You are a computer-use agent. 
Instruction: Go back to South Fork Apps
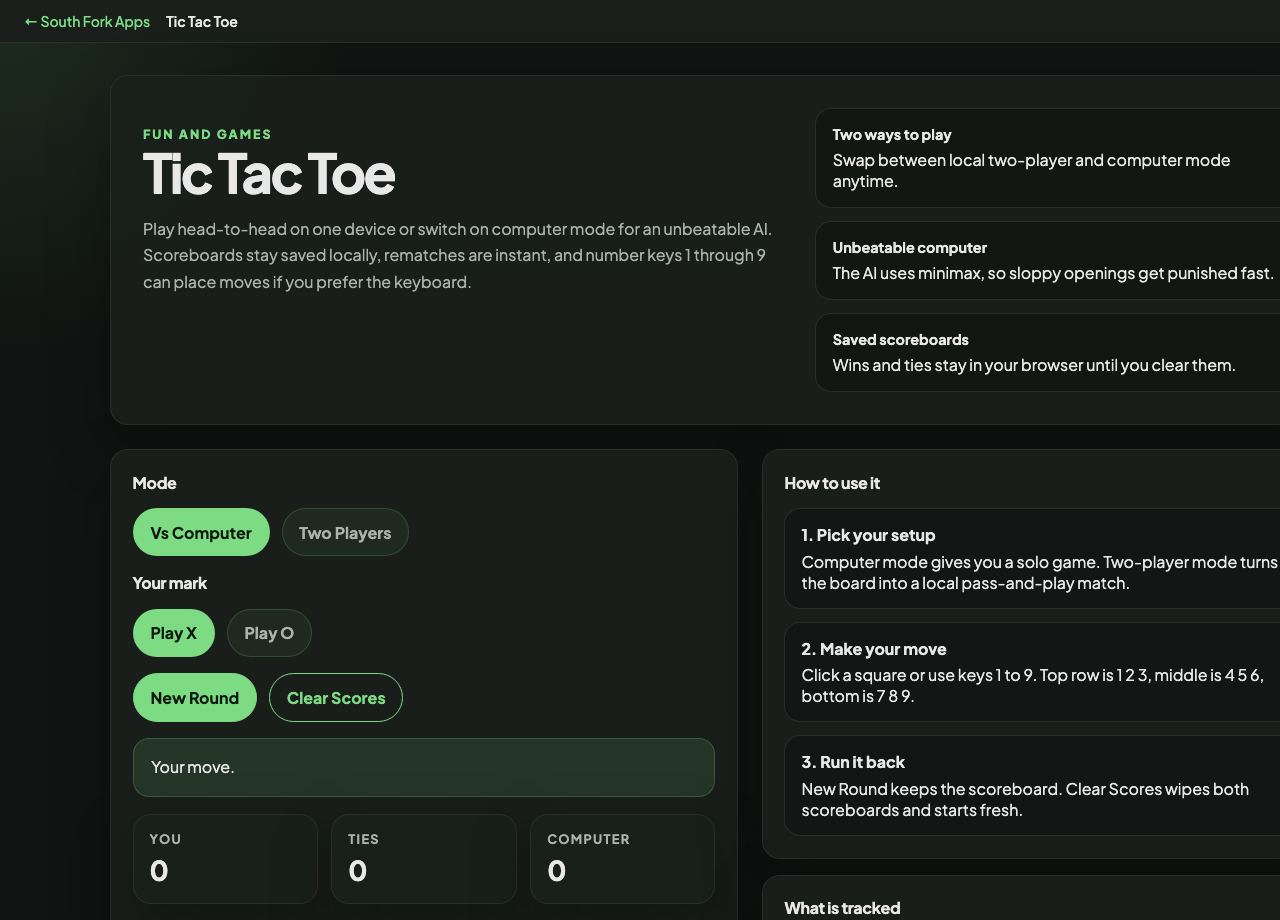click(87, 21)
